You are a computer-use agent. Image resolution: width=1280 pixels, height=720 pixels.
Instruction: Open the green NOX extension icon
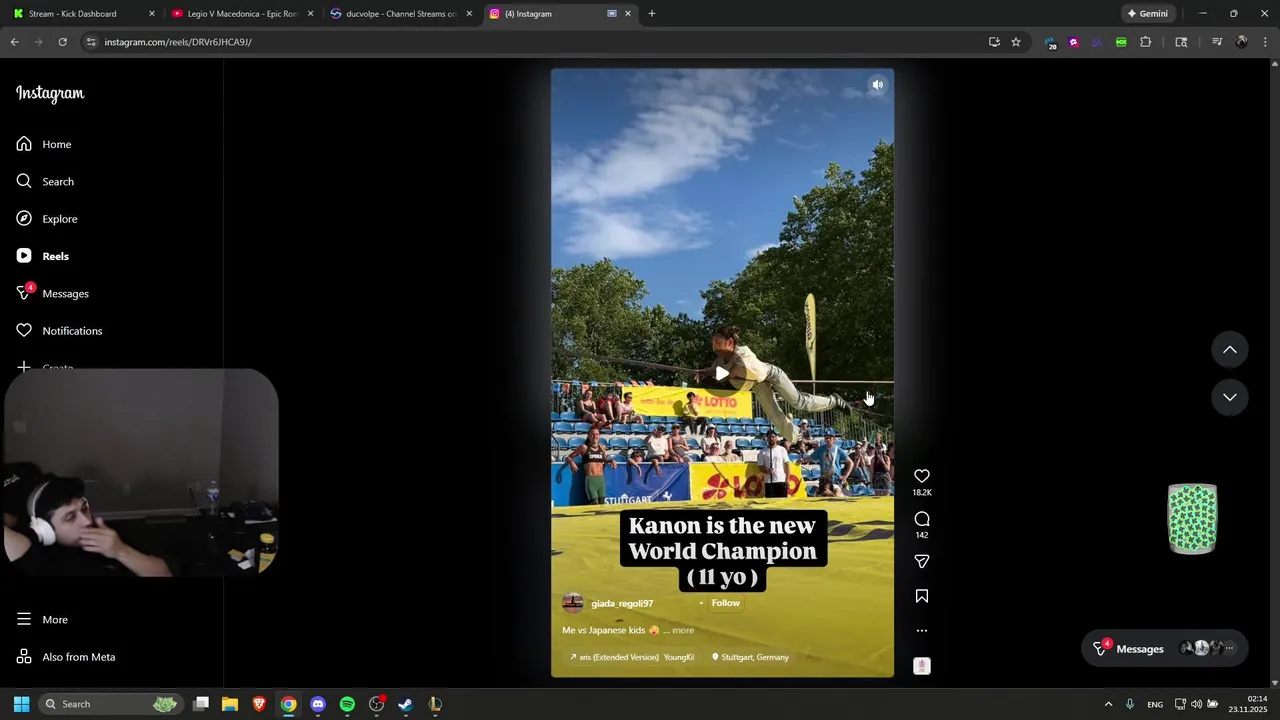[1121, 42]
